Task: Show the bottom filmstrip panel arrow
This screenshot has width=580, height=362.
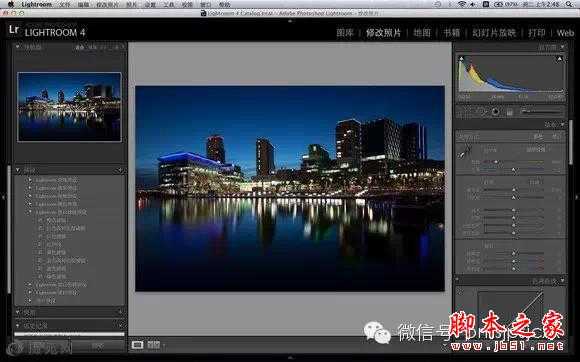Action: 290,358
